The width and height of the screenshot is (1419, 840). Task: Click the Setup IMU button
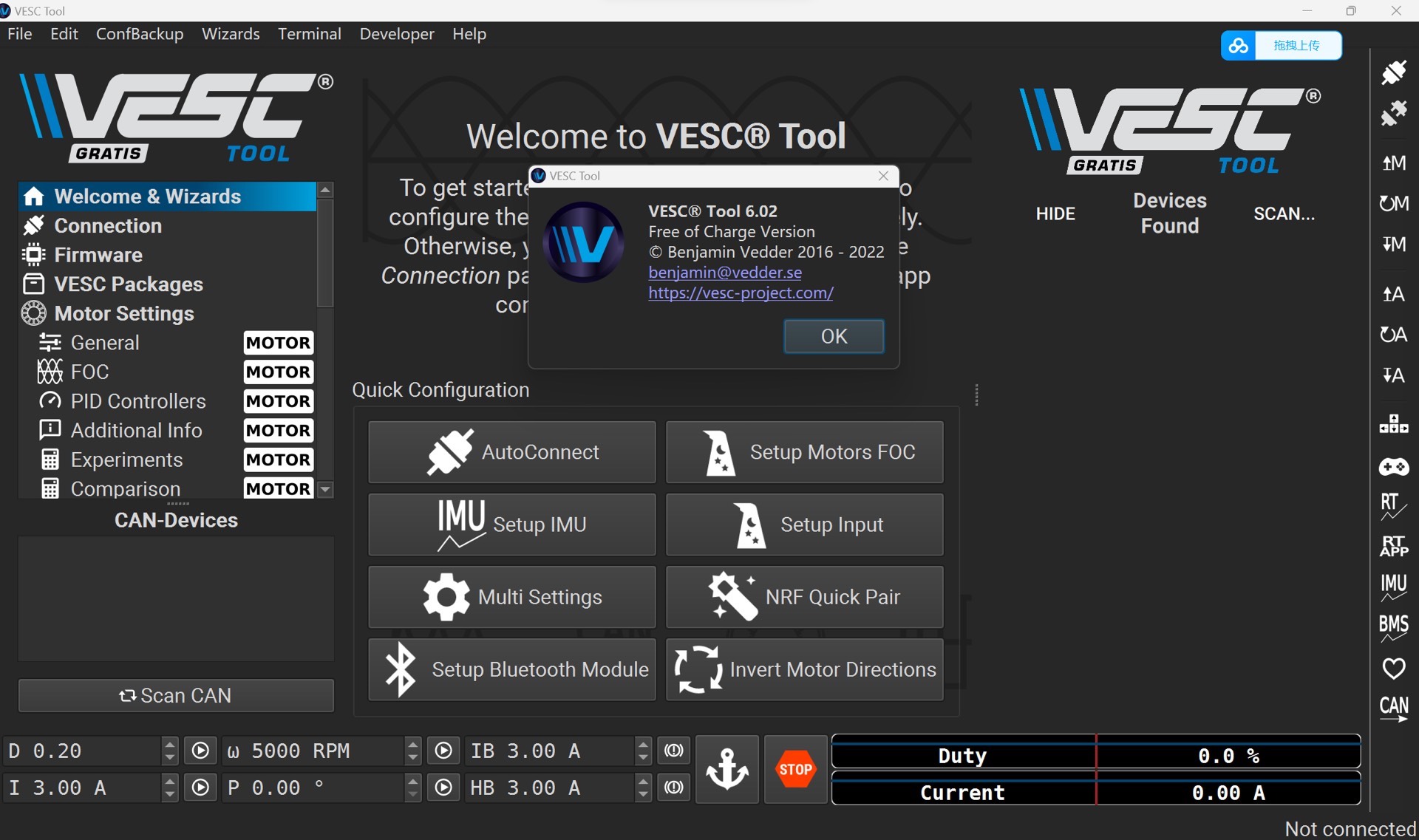click(x=512, y=525)
